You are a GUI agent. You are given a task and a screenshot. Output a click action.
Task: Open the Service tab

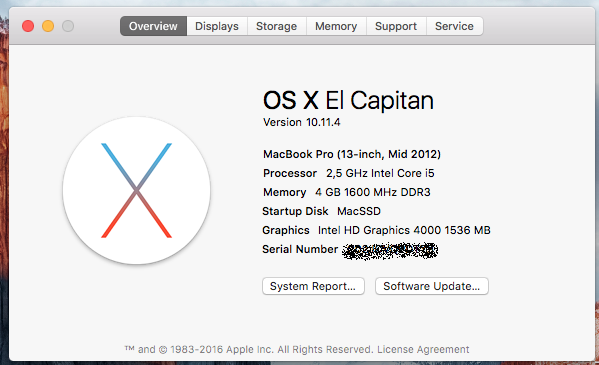click(x=454, y=26)
